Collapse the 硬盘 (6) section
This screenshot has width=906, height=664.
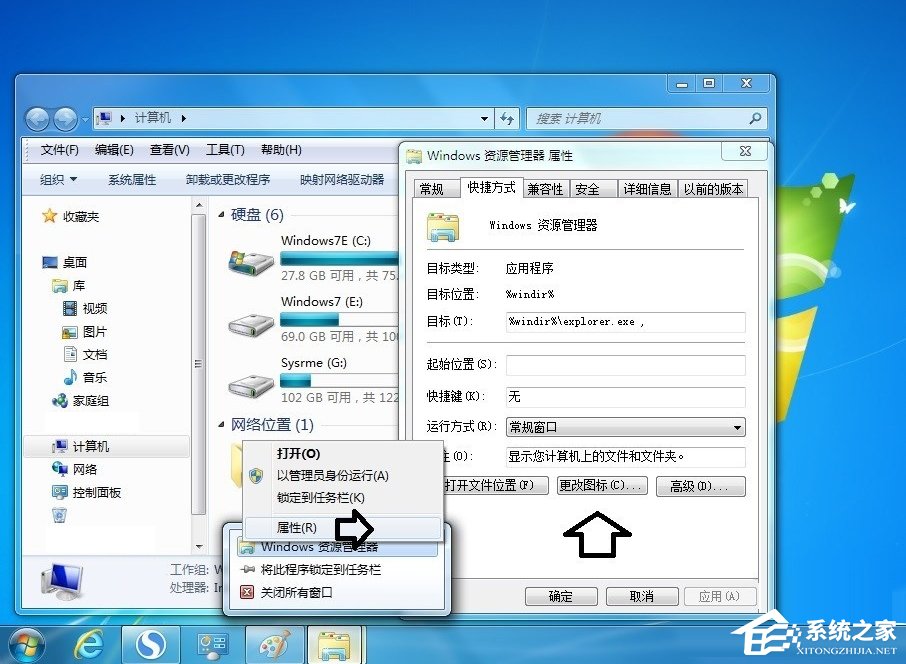(x=222, y=215)
